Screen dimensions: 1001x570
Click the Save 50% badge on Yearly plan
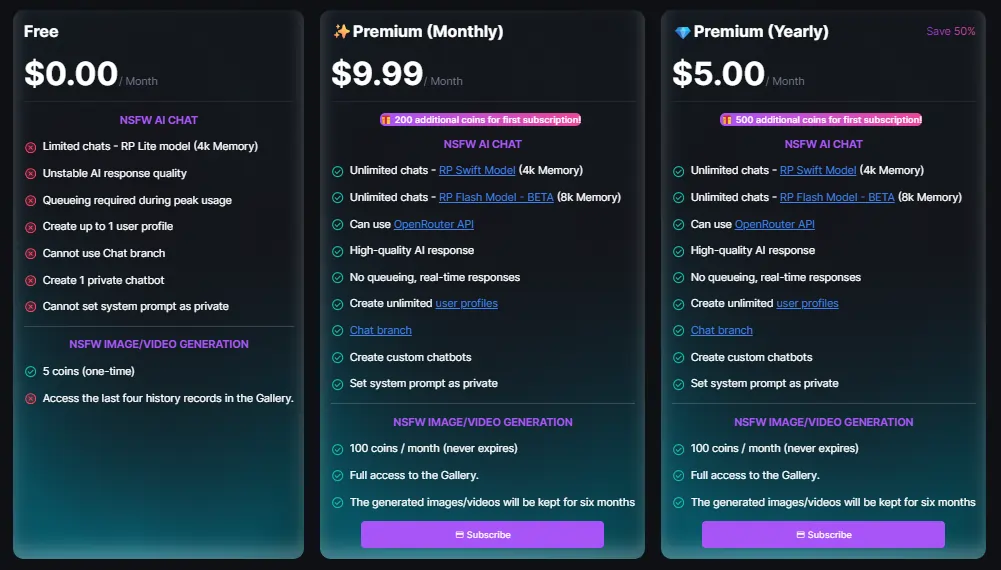pos(950,32)
